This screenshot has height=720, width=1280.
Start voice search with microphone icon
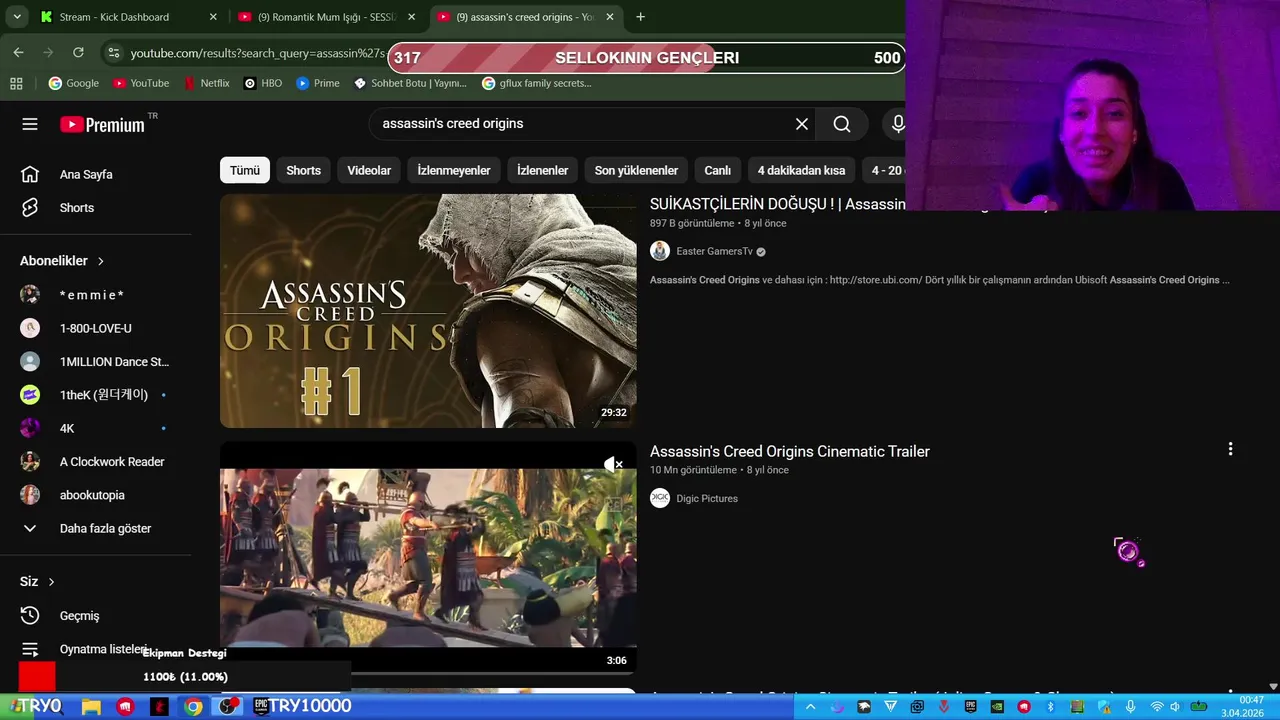[898, 124]
